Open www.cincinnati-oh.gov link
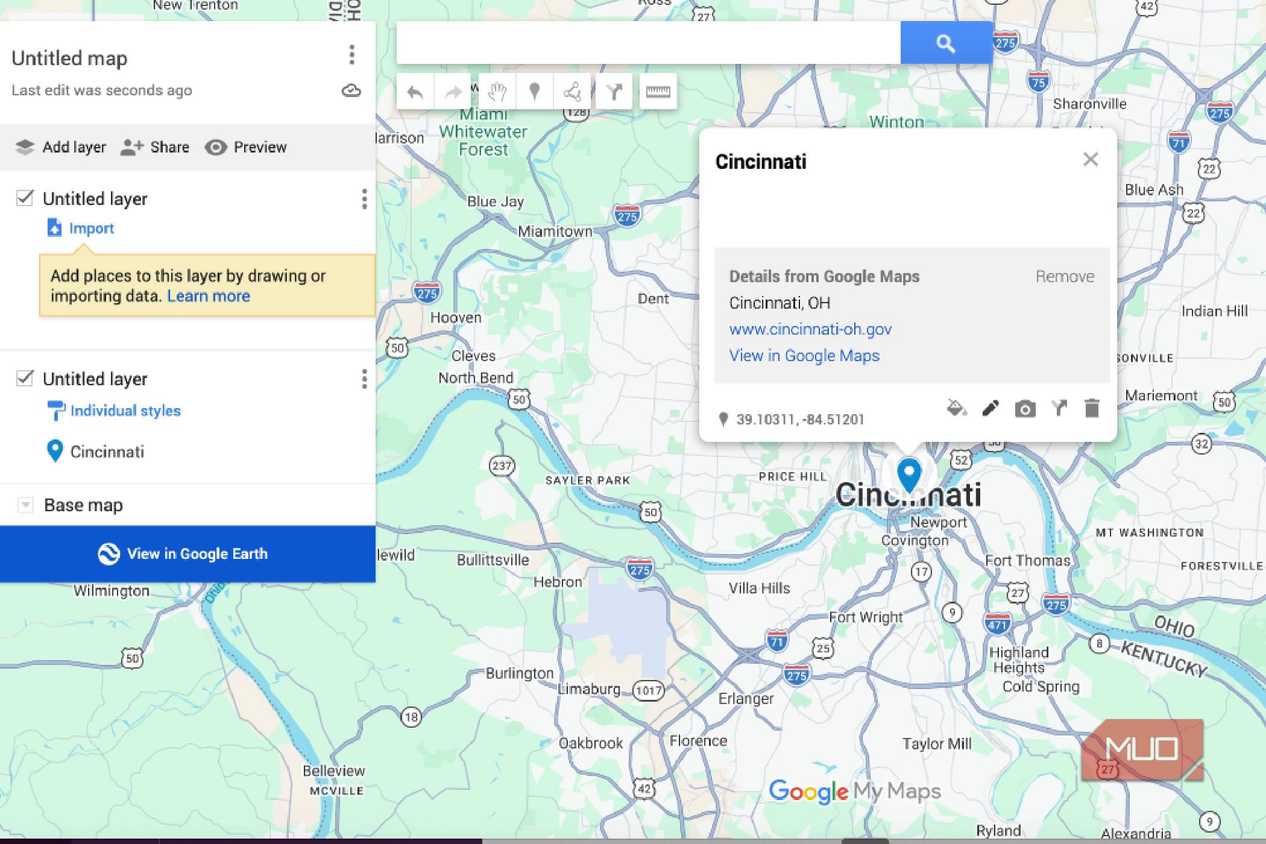The width and height of the screenshot is (1266, 844). pos(810,329)
